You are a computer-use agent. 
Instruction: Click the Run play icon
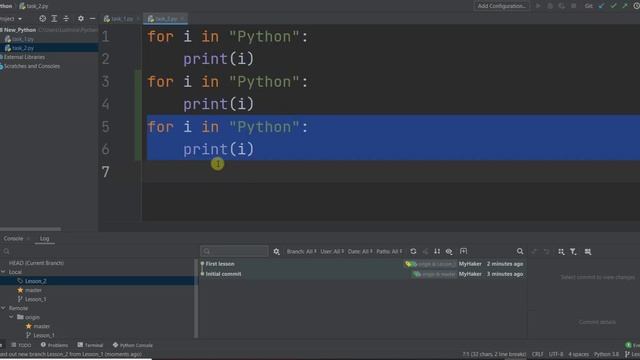pos(538,6)
